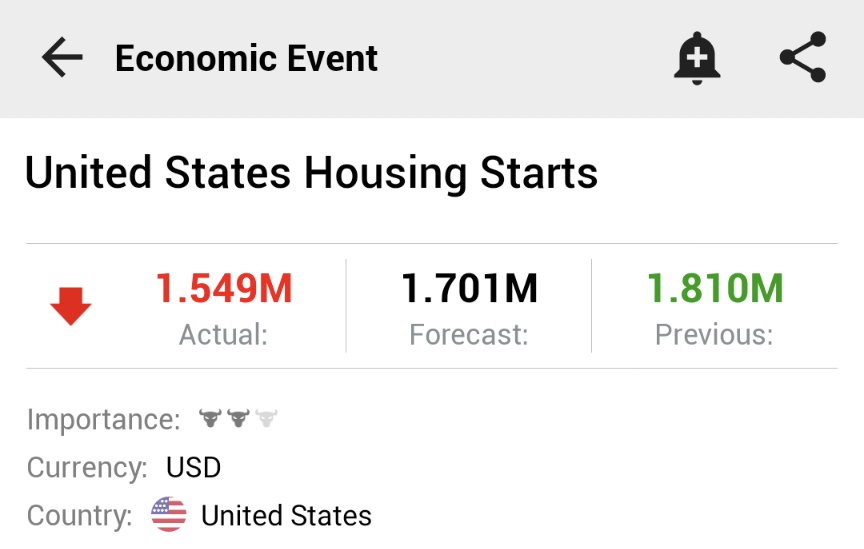The width and height of the screenshot is (864, 549).
Task: Add alert with the bell icon
Action: 697,58
